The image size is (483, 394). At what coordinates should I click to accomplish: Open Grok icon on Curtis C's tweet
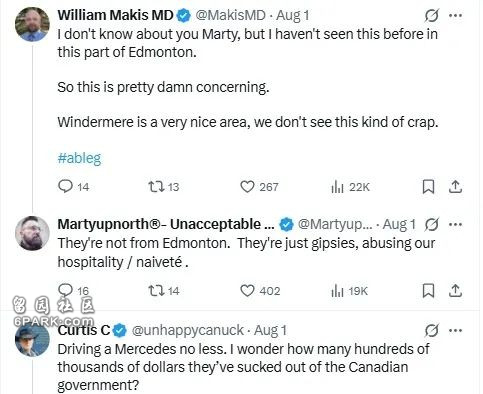click(x=432, y=331)
